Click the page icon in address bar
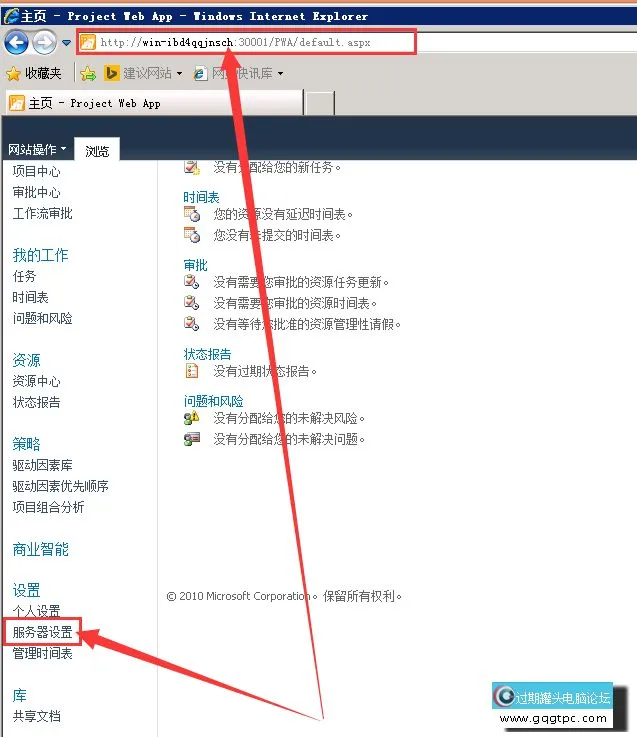 coord(88,42)
